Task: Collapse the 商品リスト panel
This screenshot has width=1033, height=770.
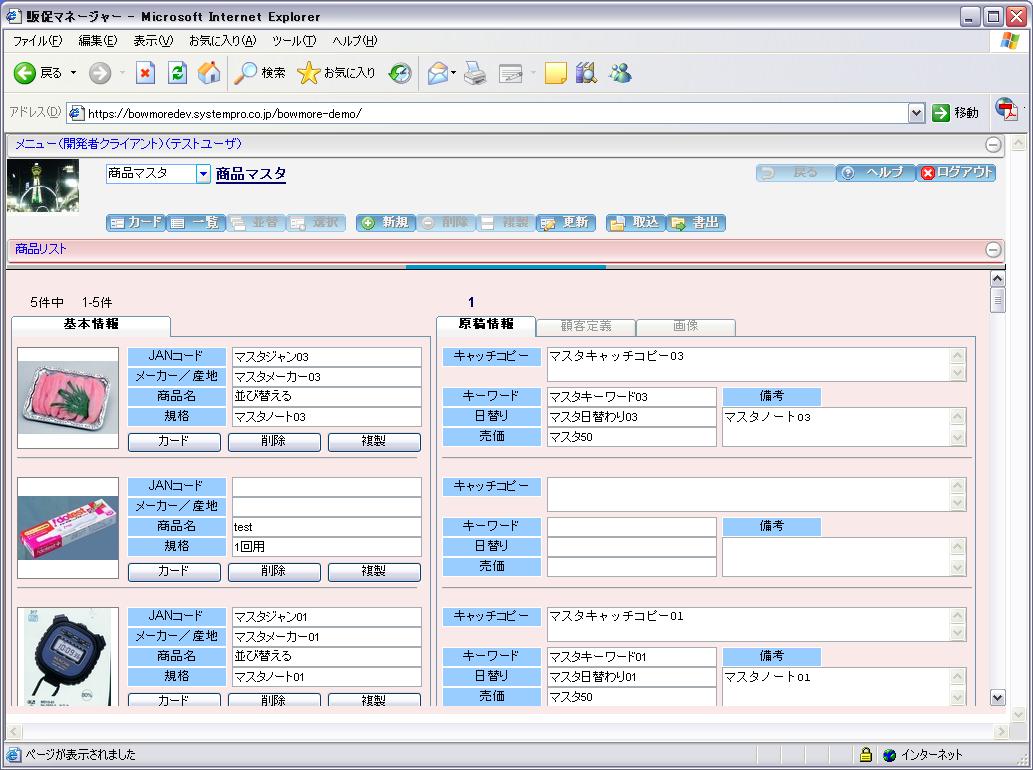Action: point(993,250)
